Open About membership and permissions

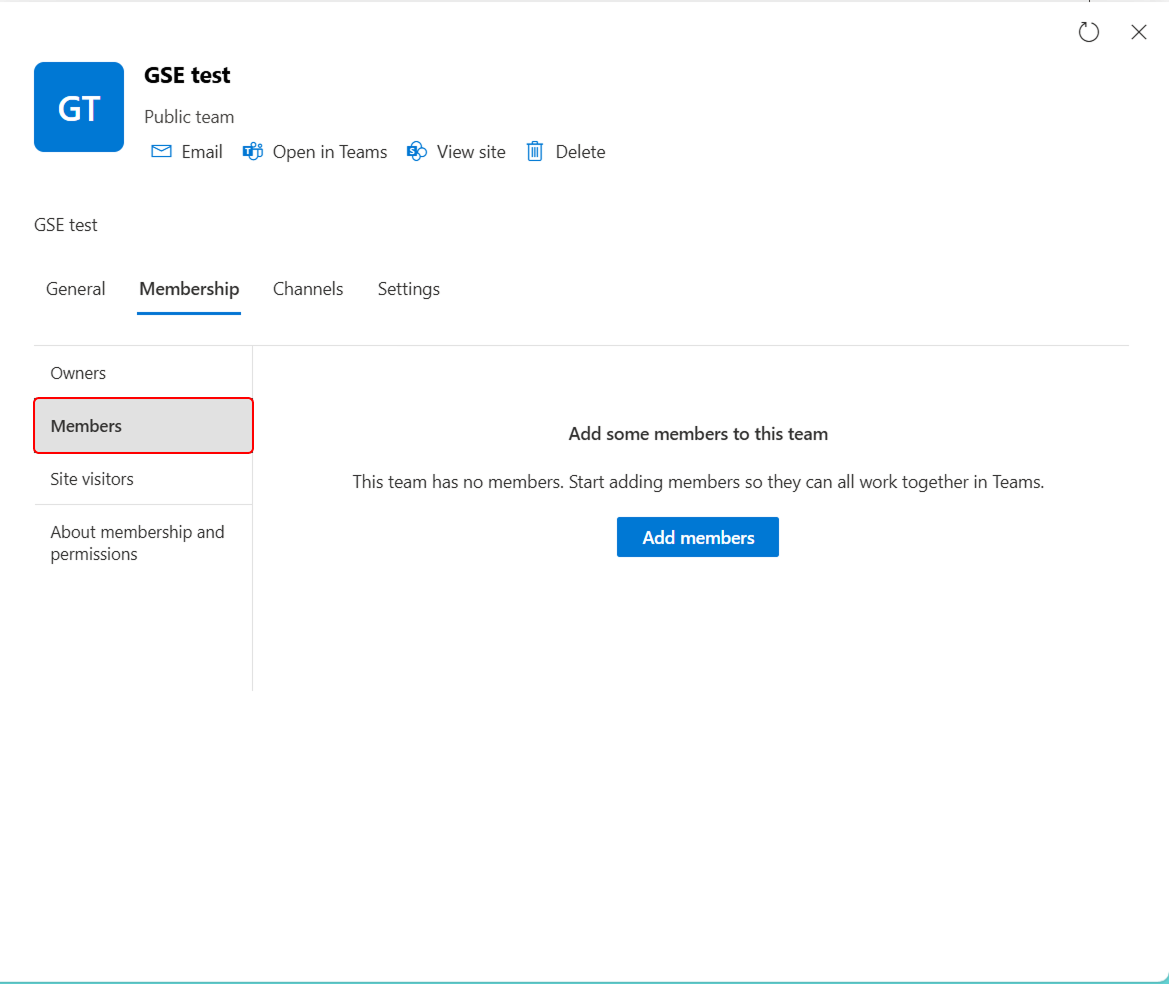137,542
